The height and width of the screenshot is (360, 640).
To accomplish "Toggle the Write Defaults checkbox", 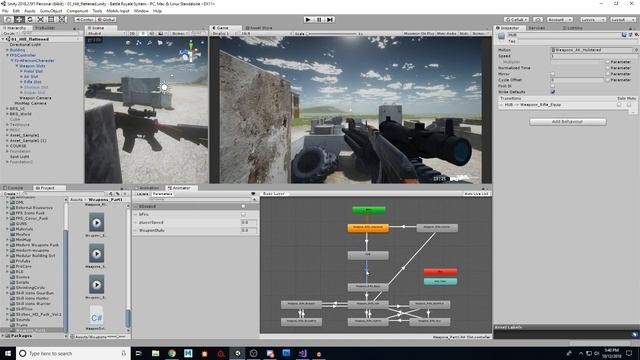I will click(x=553, y=92).
